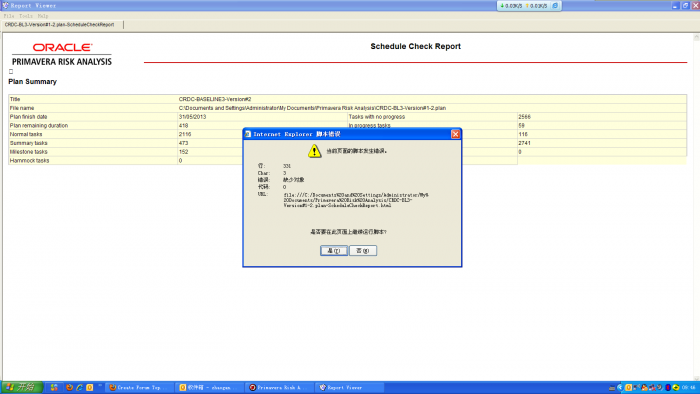Launch Internet Explorer from quick launch bar

[79, 387]
